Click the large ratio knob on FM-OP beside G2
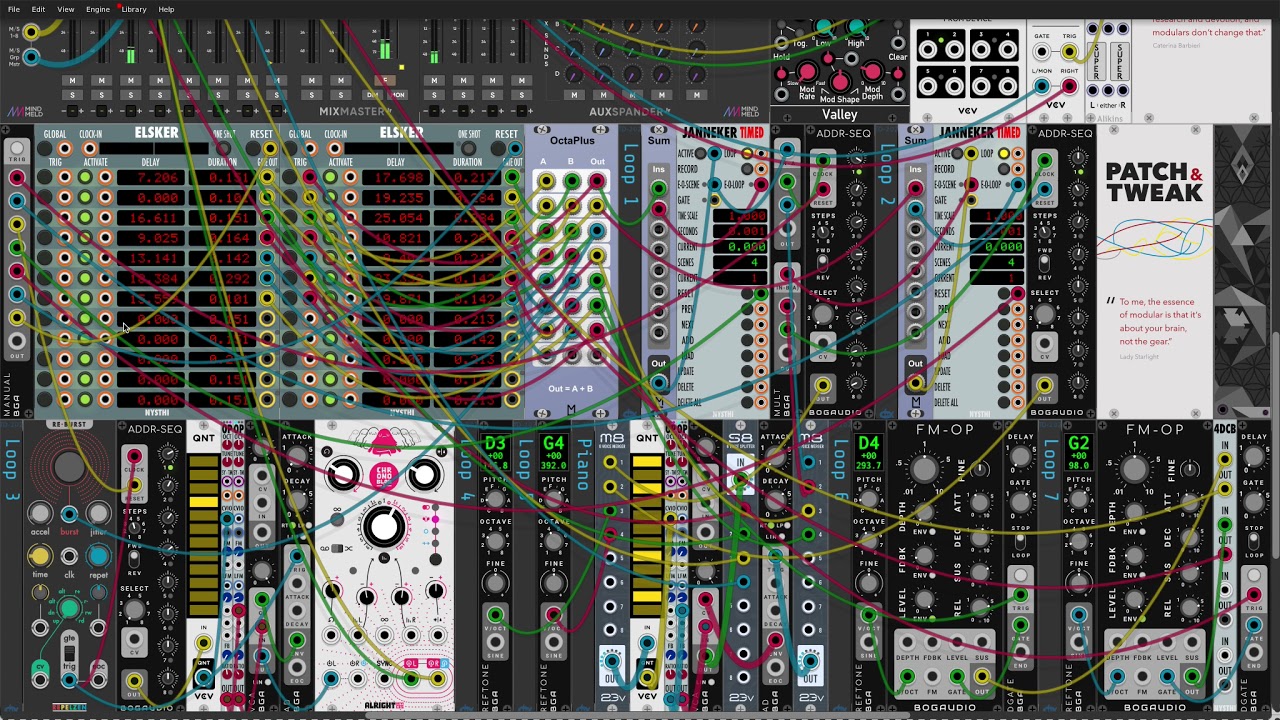The height and width of the screenshot is (720, 1280). tap(1134, 468)
